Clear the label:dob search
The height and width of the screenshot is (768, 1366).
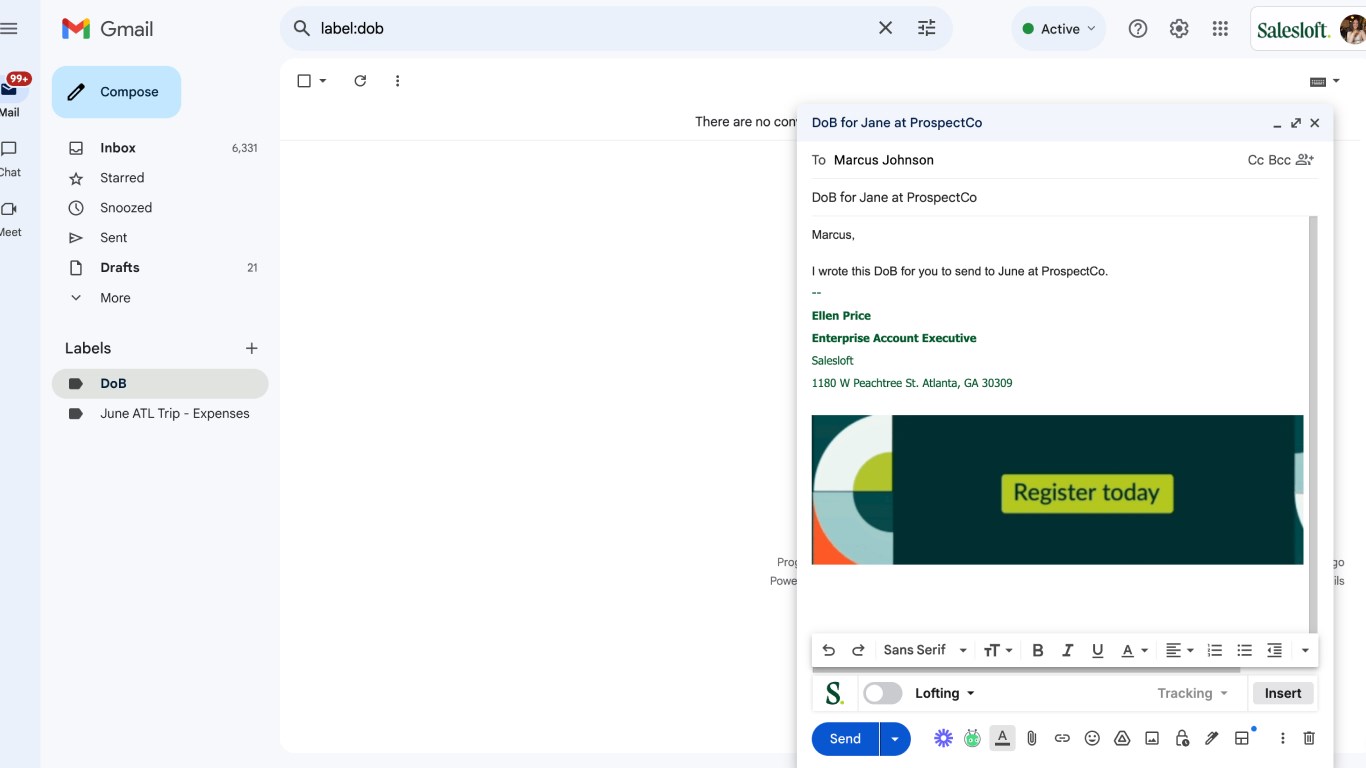(x=885, y=28)
